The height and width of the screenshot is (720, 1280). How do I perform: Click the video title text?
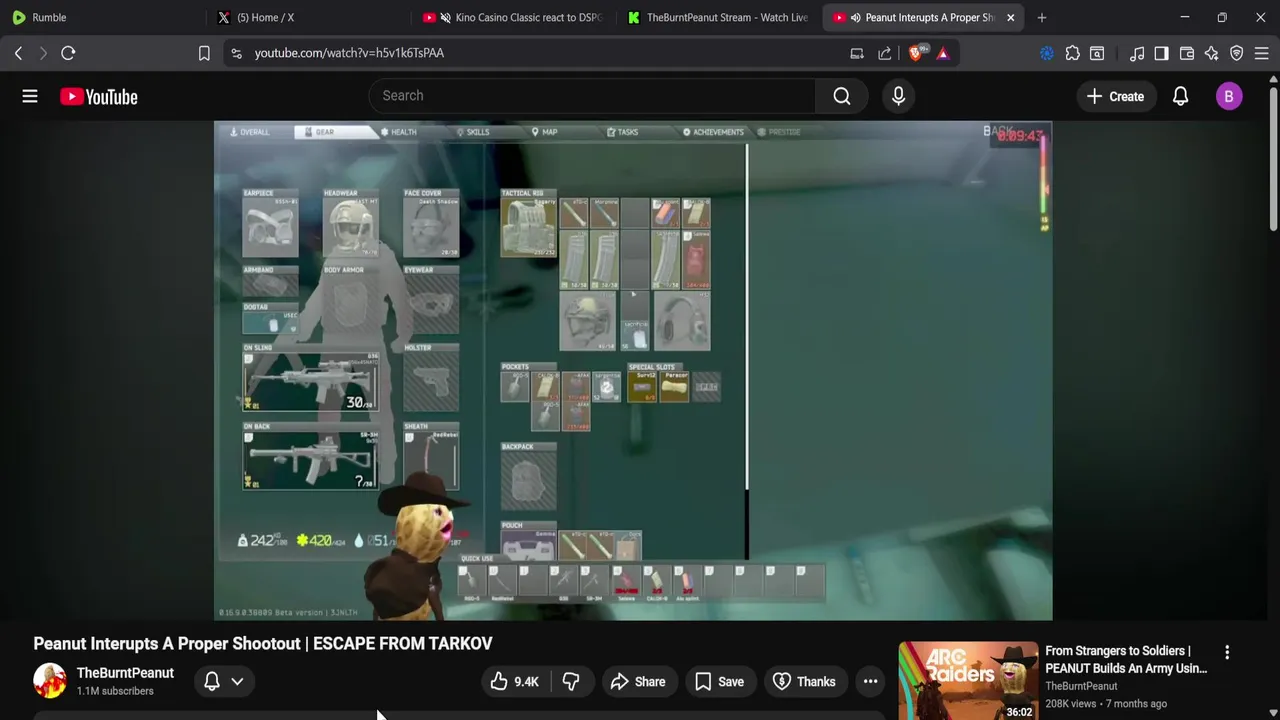coord(263,643)
